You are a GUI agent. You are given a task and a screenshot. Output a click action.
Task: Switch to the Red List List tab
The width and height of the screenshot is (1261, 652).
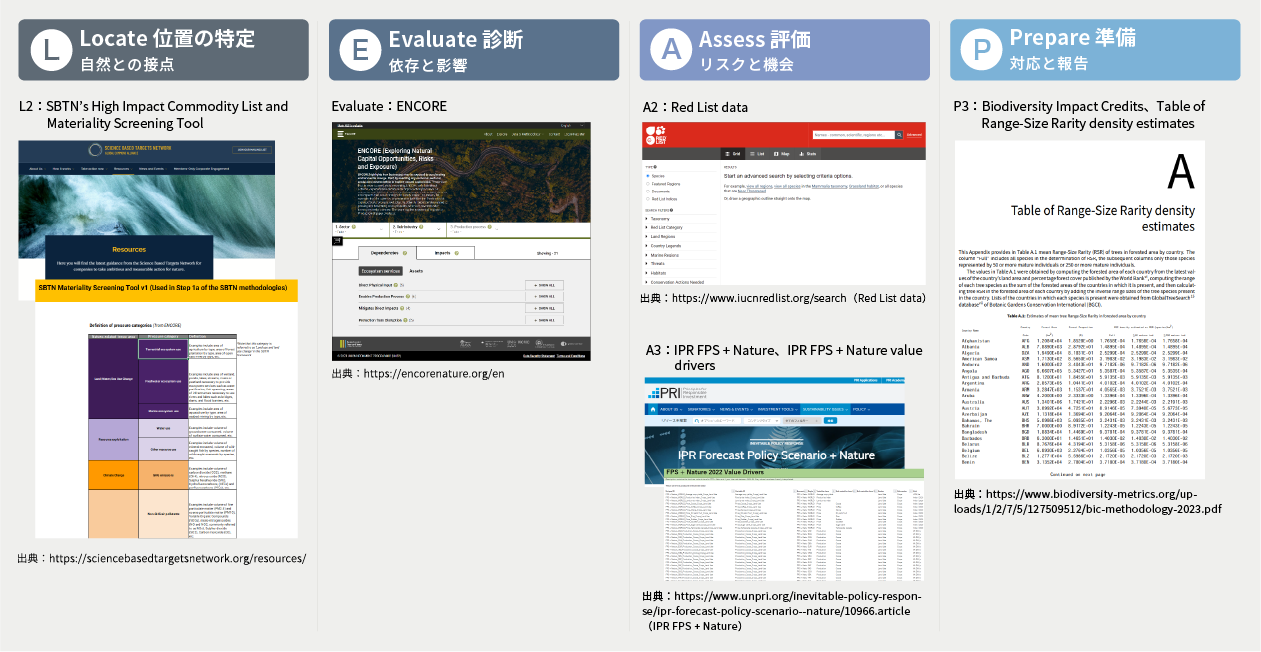[x=757, y=154]
